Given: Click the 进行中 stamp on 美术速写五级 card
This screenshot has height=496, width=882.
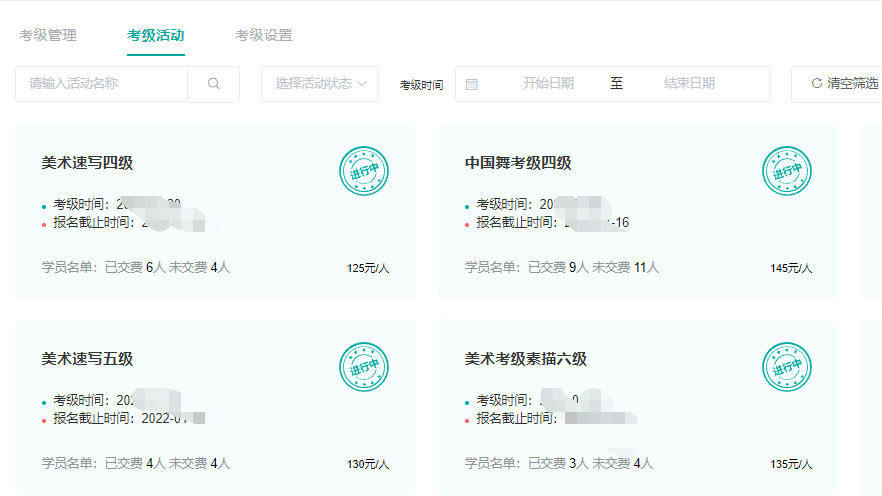Looking at the screenshot, I should tap(363, 367).
